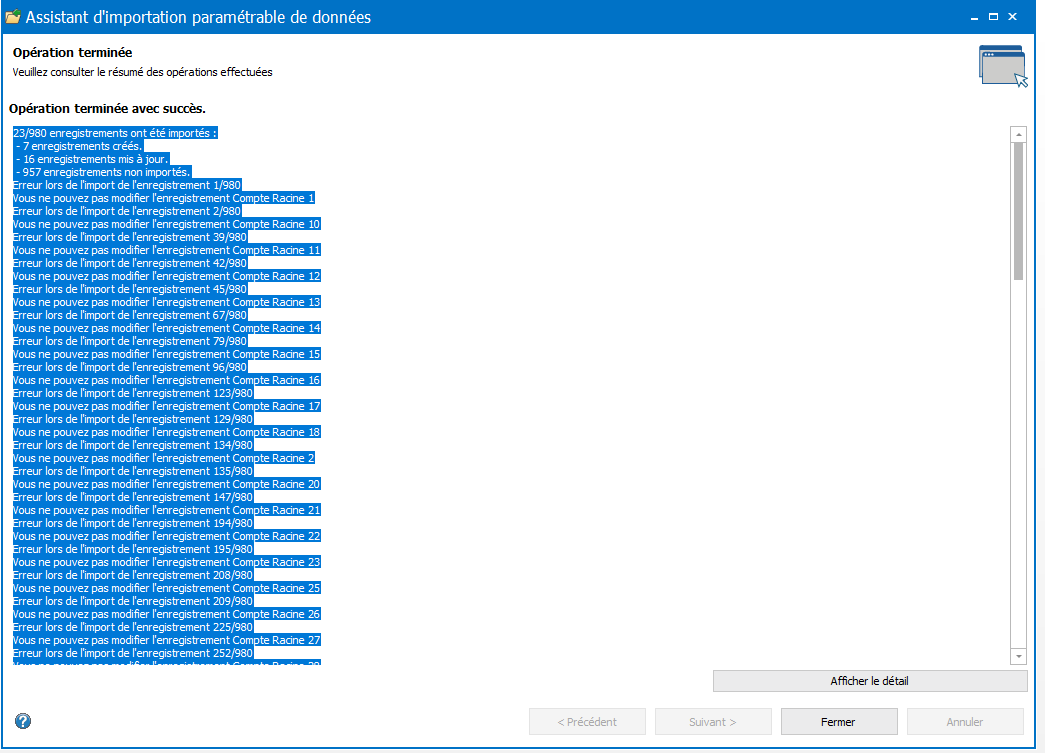Click line ending 'Compte Racine 14'
This screenshot has width=1045, height=753.
coord(167,328)
